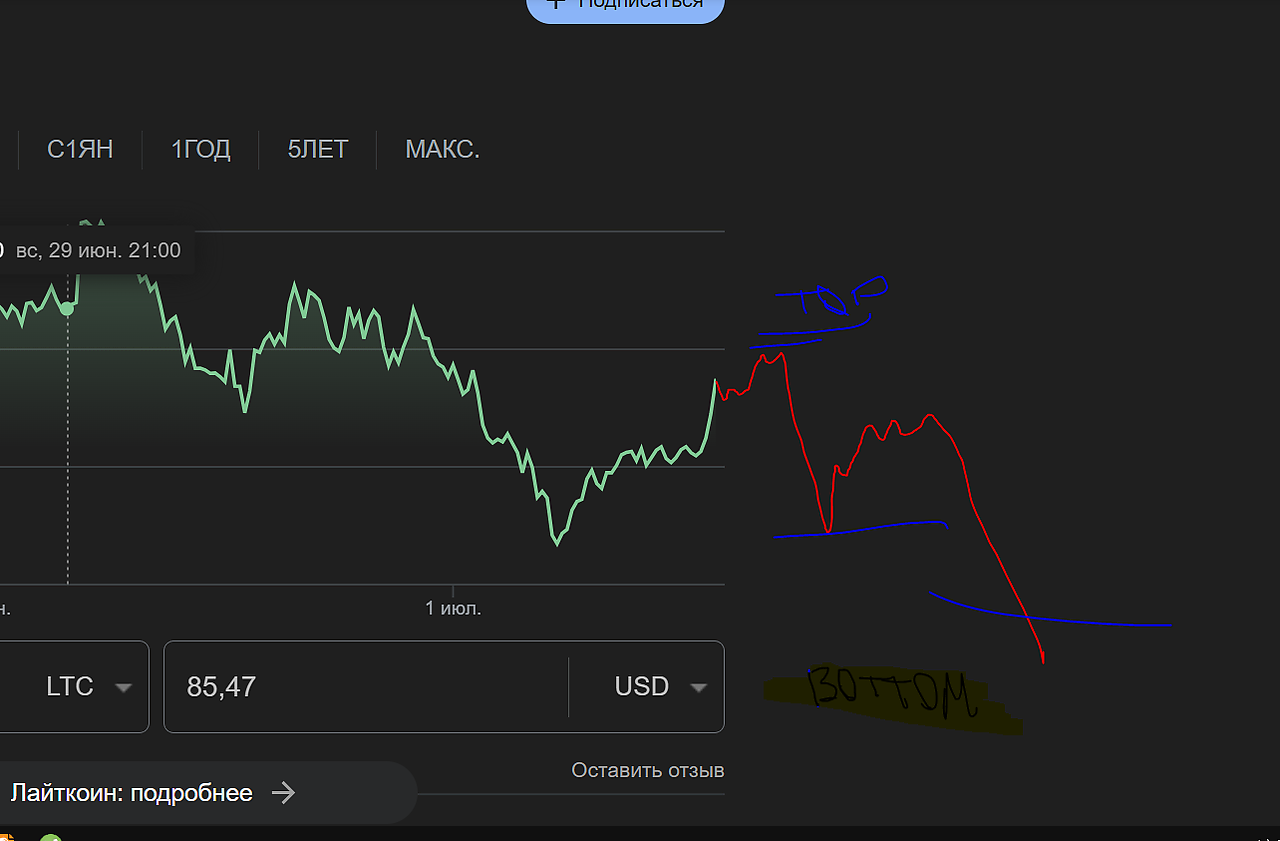Click the arrow icon beside Лайткоин: подробнее
Image resolution: width=1280 pixels, height=841 pixels.
[284, 793]
